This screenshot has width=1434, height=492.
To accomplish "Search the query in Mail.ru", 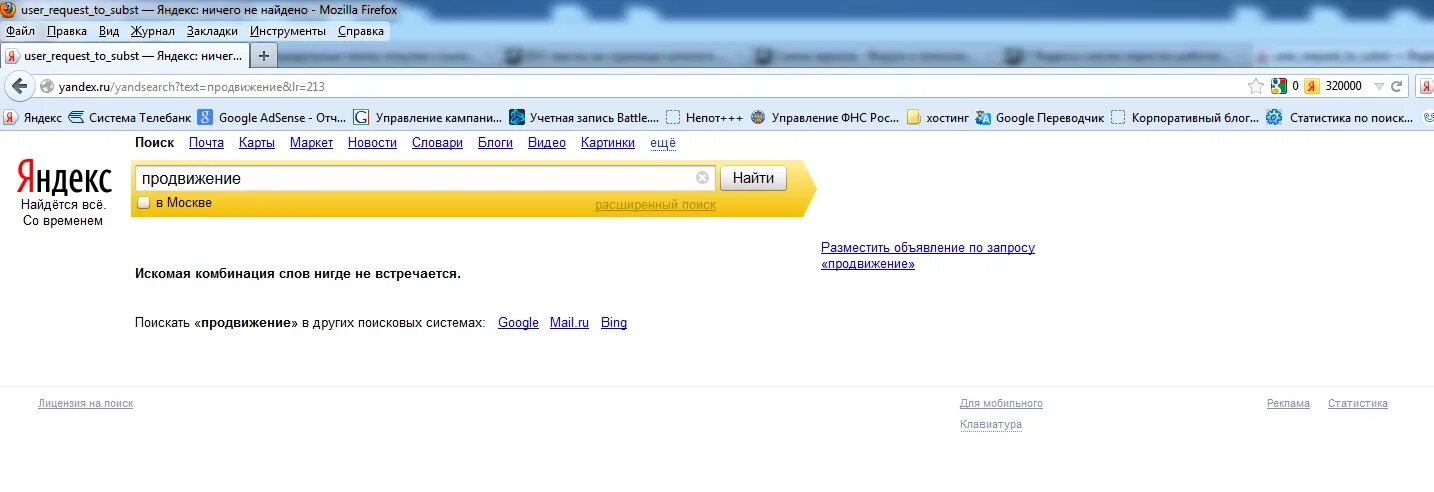I will click(x=569, y=323).
